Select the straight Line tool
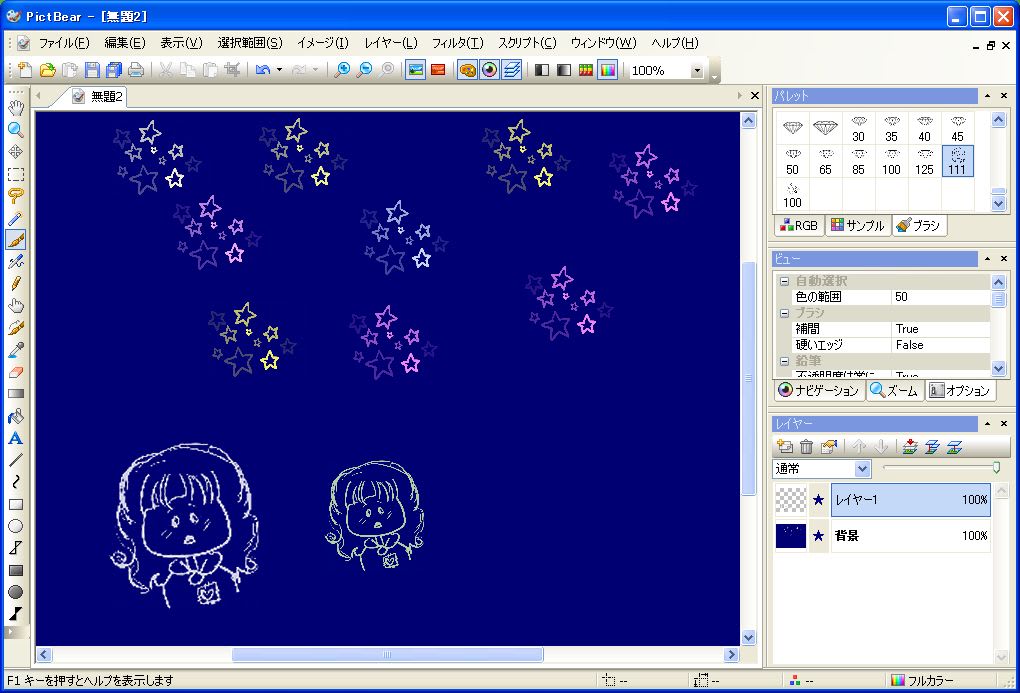This screenshot has width=1020, height=693. coord(16,460)
